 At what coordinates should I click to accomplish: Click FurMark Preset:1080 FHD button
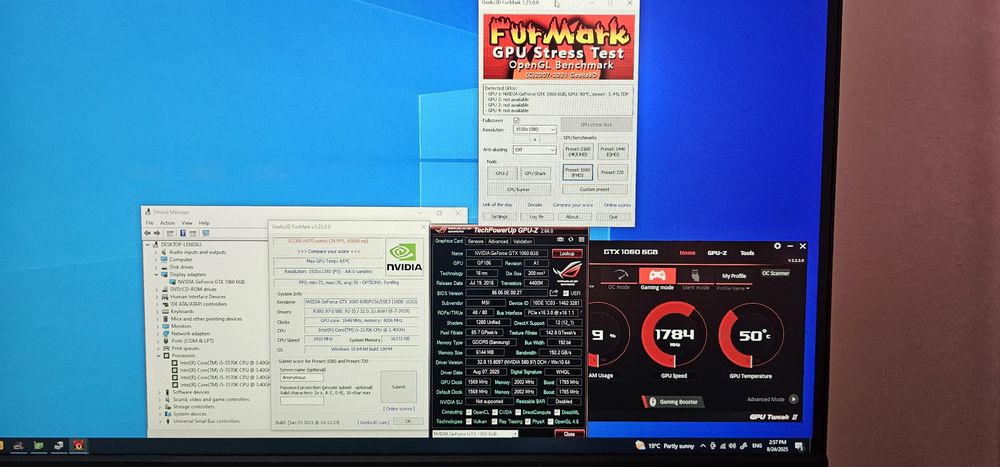pyautogui.click(x=578, y=172)
